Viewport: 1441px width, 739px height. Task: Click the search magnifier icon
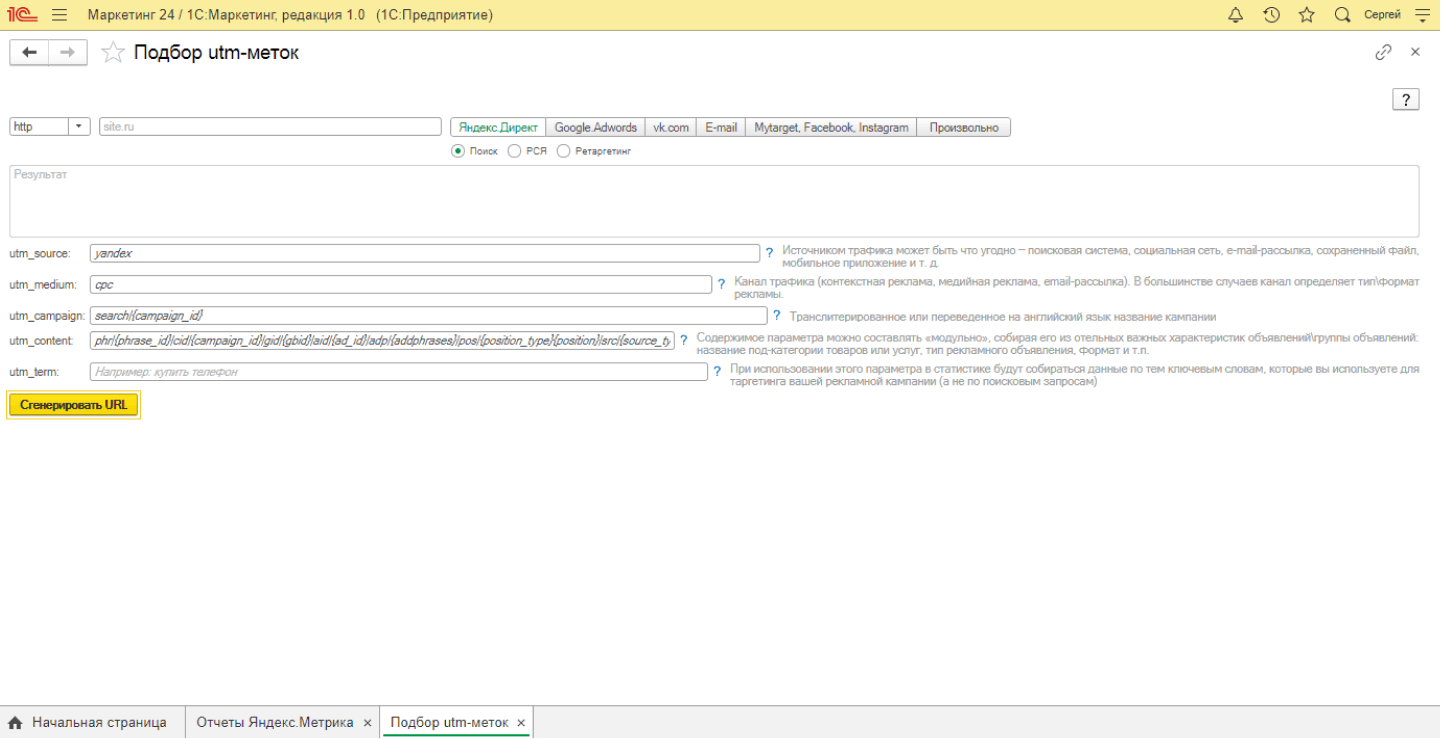[1342, 15]
